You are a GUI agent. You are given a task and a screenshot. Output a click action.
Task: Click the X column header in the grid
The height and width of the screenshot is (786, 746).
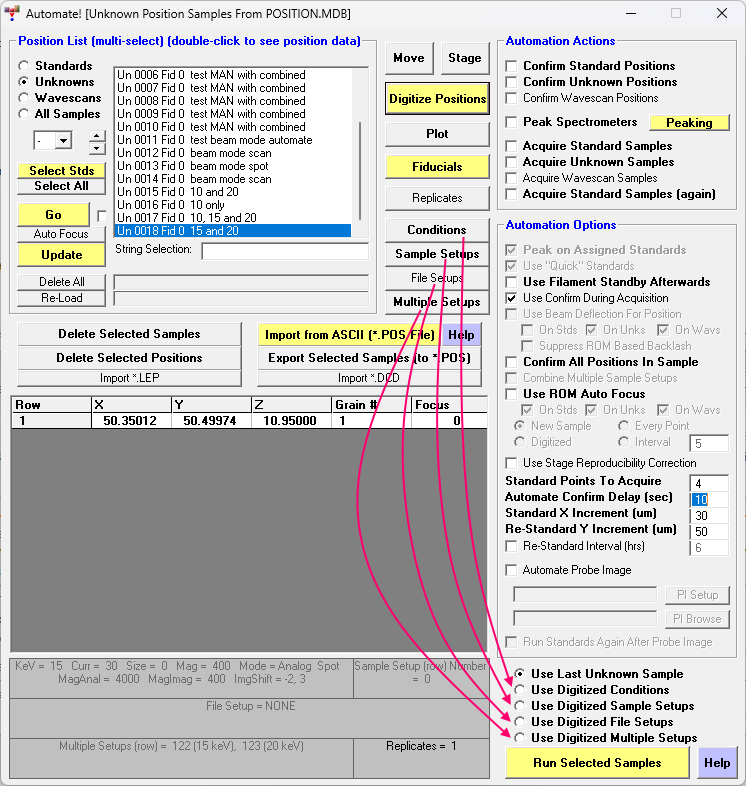(x=130, y=405)
